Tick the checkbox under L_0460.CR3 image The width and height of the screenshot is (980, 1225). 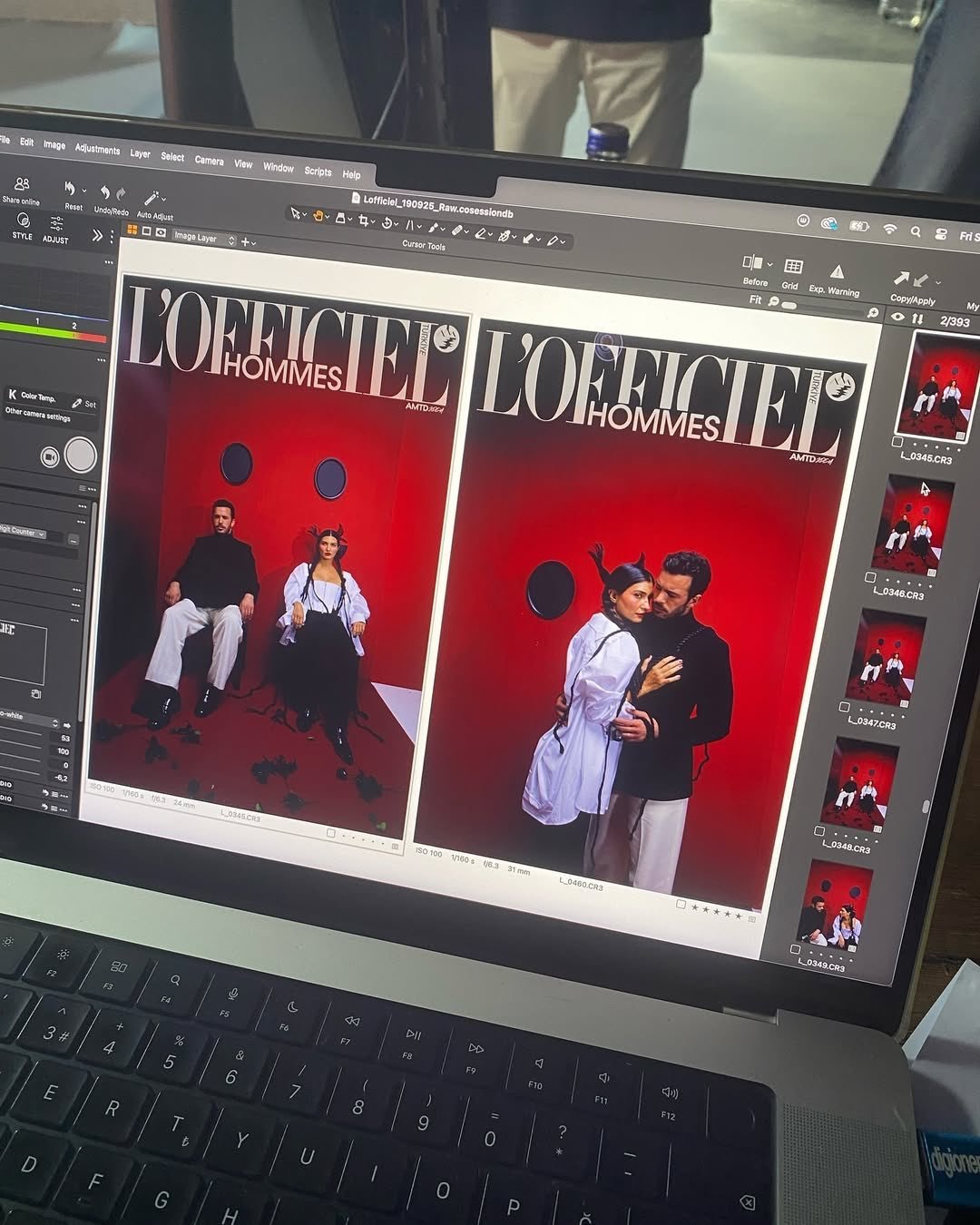681,904
